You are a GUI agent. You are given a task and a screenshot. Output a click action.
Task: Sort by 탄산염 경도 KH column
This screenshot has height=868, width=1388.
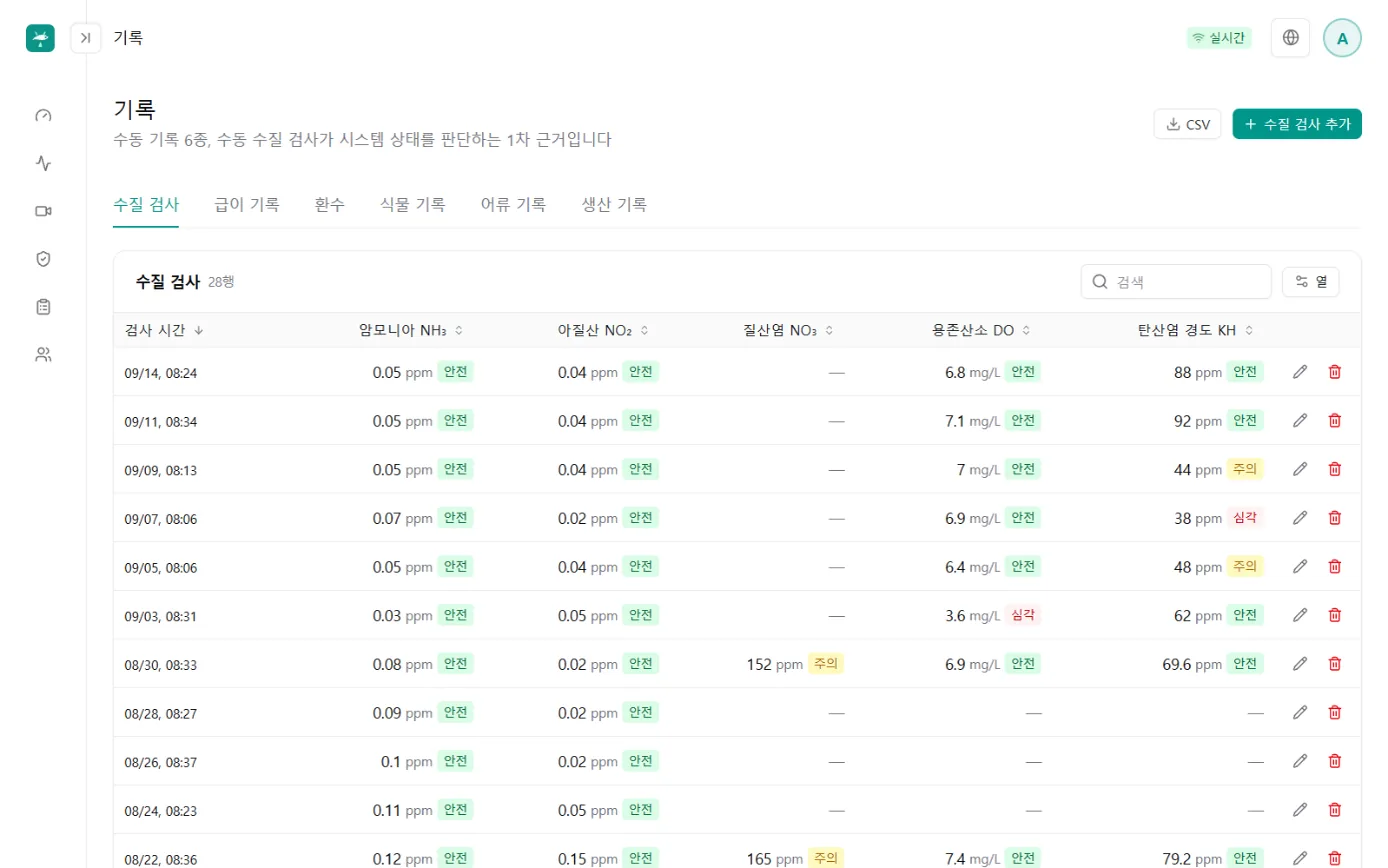(1196, 330)
